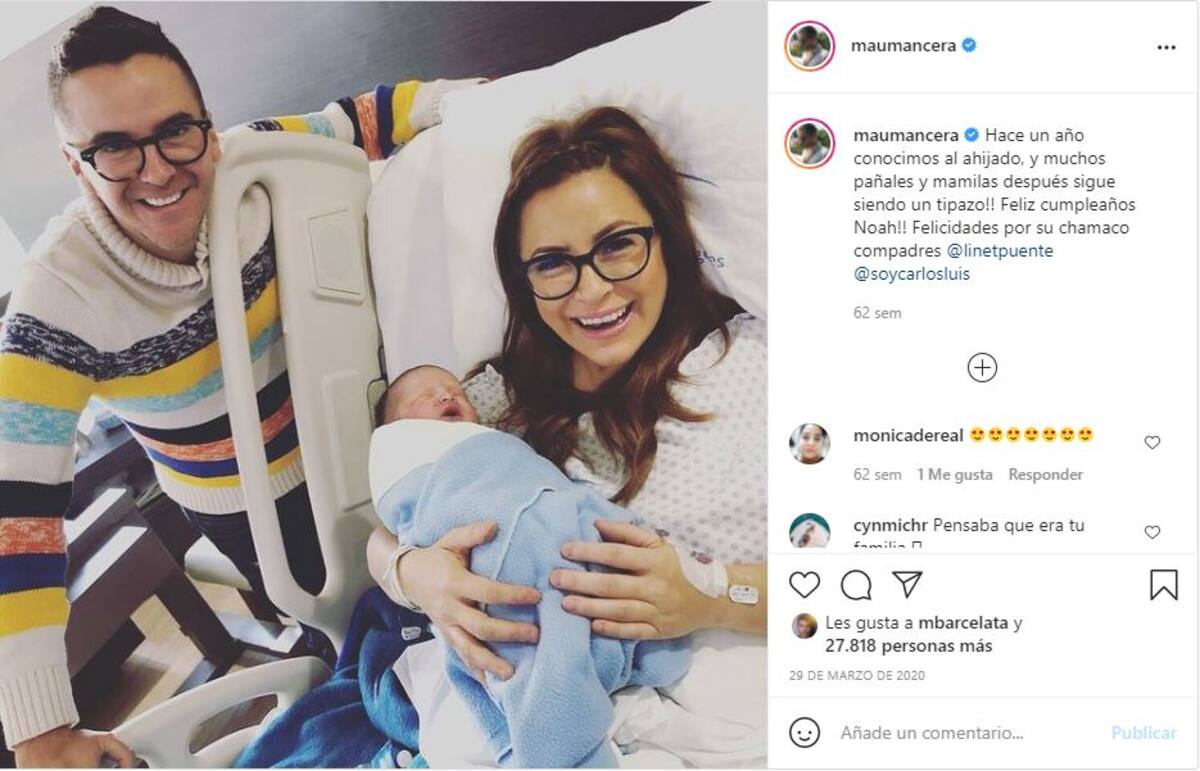1200x771 pixels.
Task: Like the post with the heart icon
Action: pyautogui.click(x=804, y=585)
